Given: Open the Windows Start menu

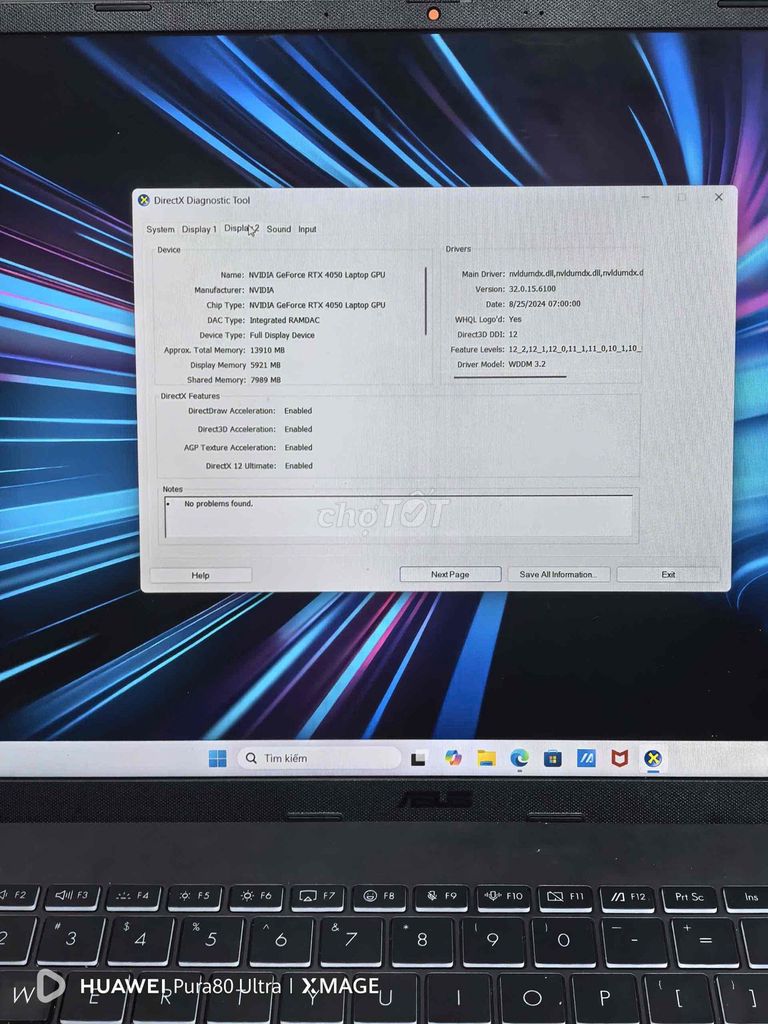Looking at the screenshot, I should pyautogui.click(x=217, y=758).
